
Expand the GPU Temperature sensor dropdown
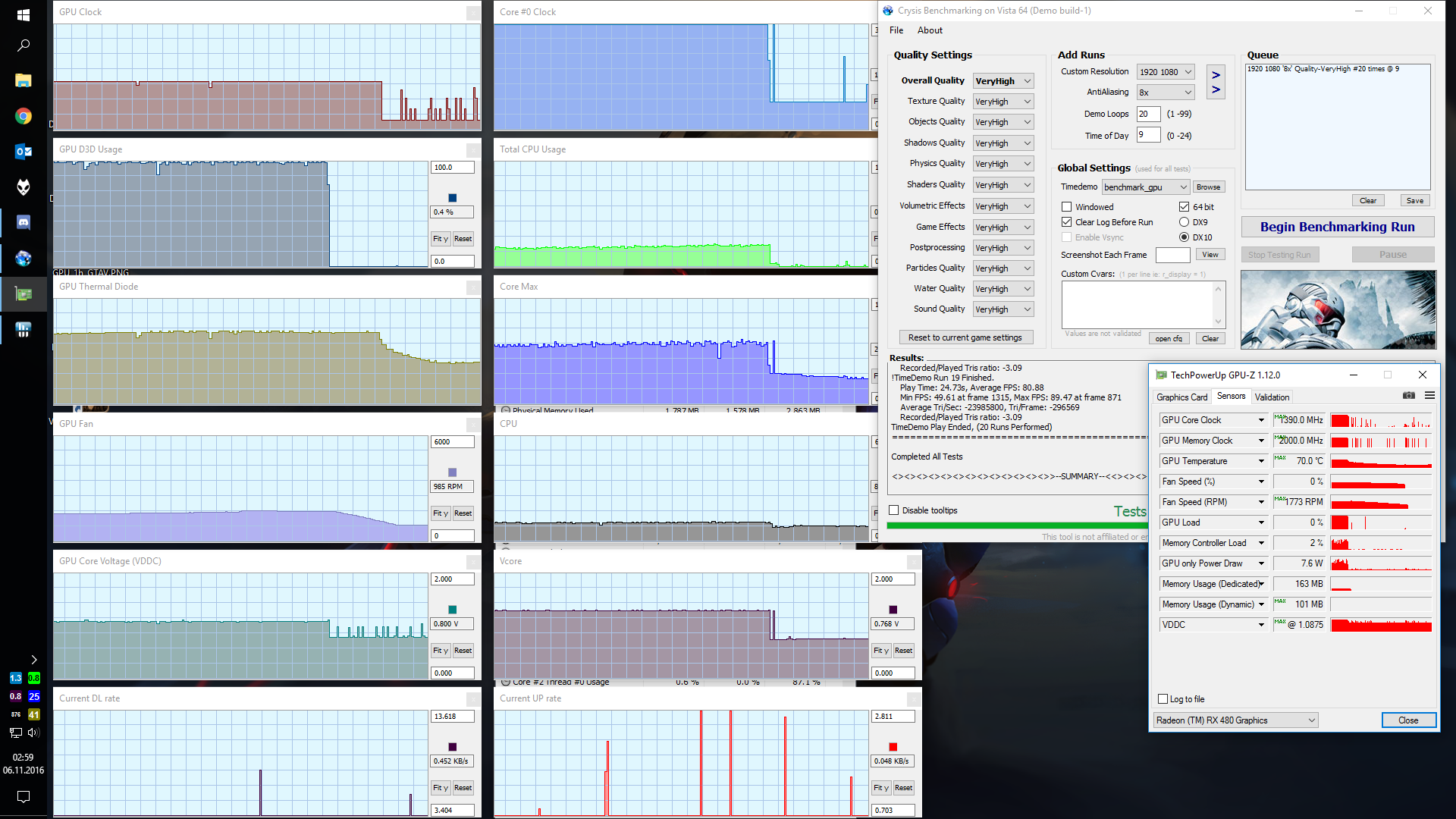1261,461
